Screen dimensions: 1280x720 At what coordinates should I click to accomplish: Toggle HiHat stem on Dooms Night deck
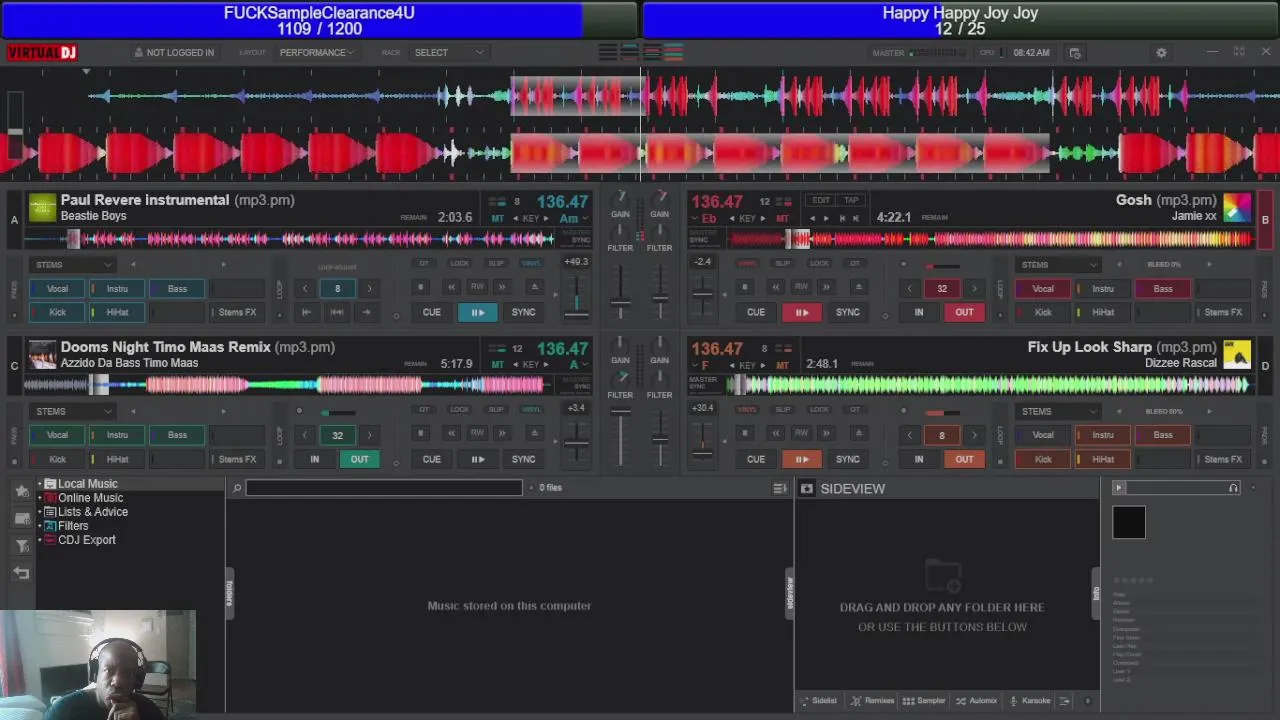117,460
